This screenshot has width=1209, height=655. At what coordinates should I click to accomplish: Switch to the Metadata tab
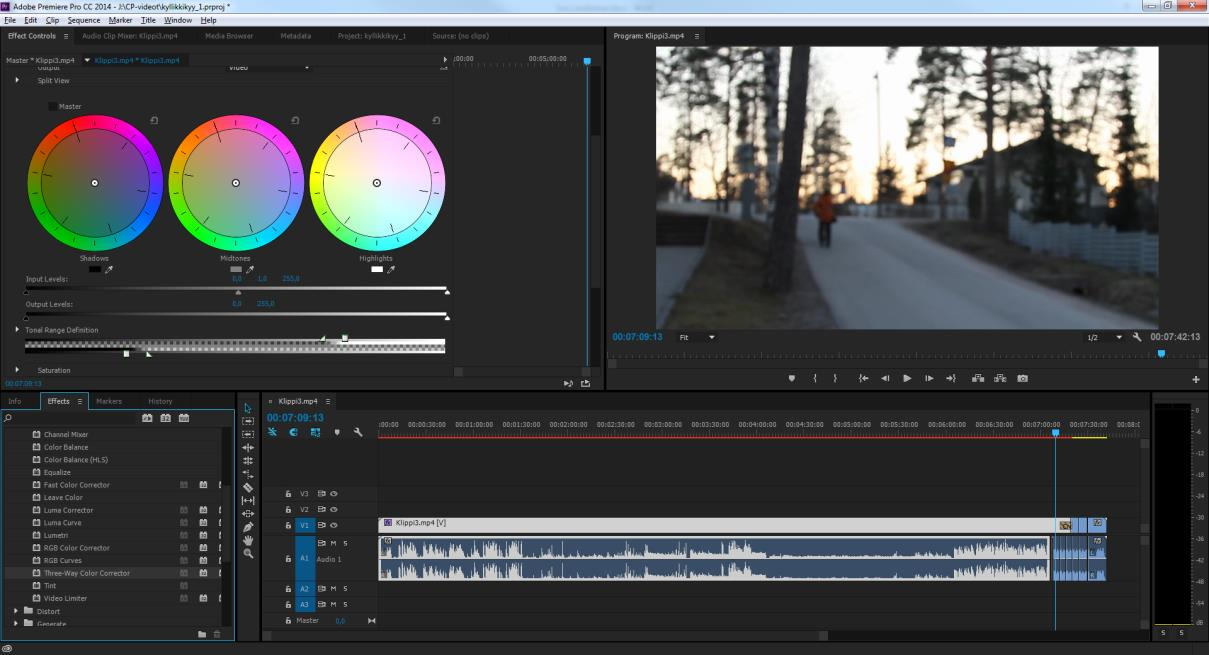pyautogui.click(x=295, y=36)
